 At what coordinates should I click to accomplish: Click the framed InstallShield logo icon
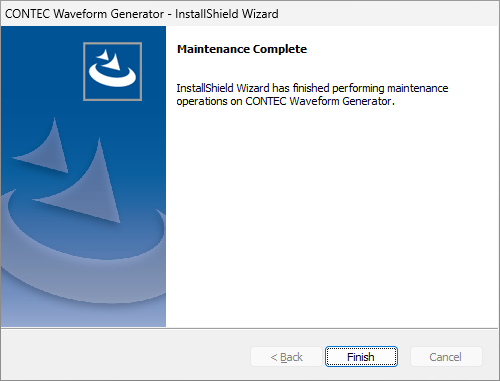pos(112,71)
